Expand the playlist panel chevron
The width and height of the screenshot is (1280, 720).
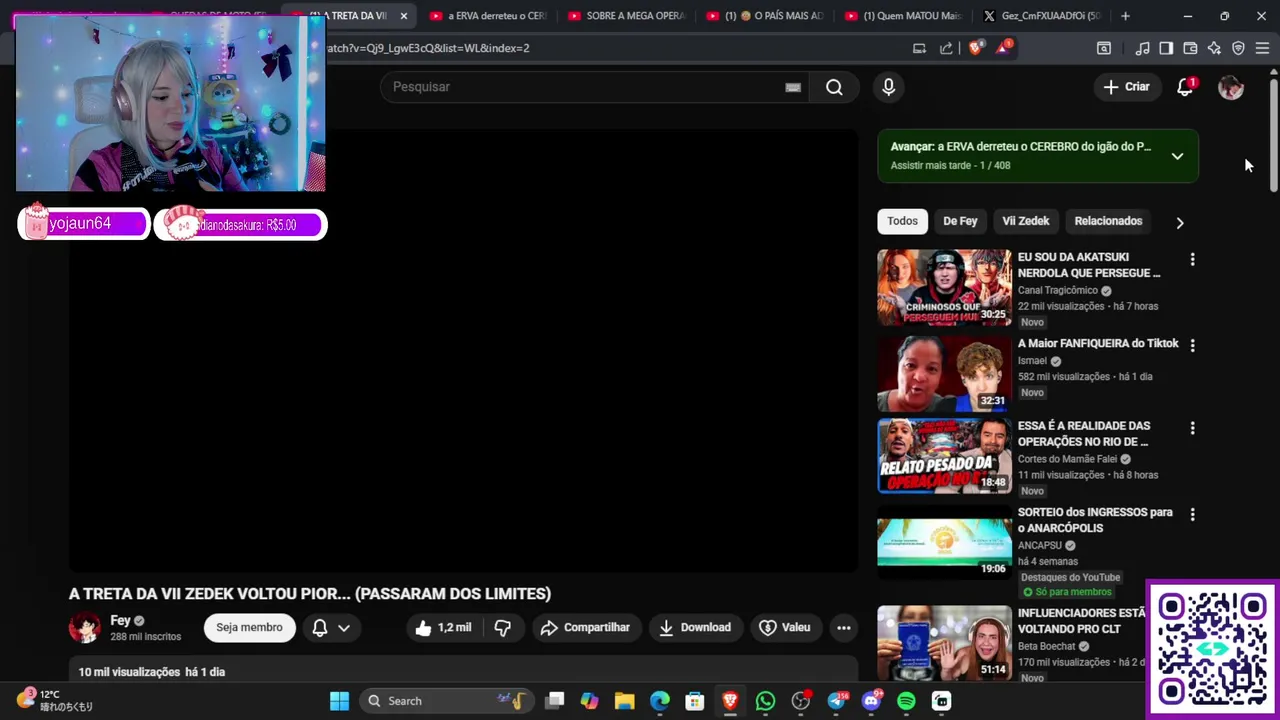pyautogui.click(x=1177, y=156)
